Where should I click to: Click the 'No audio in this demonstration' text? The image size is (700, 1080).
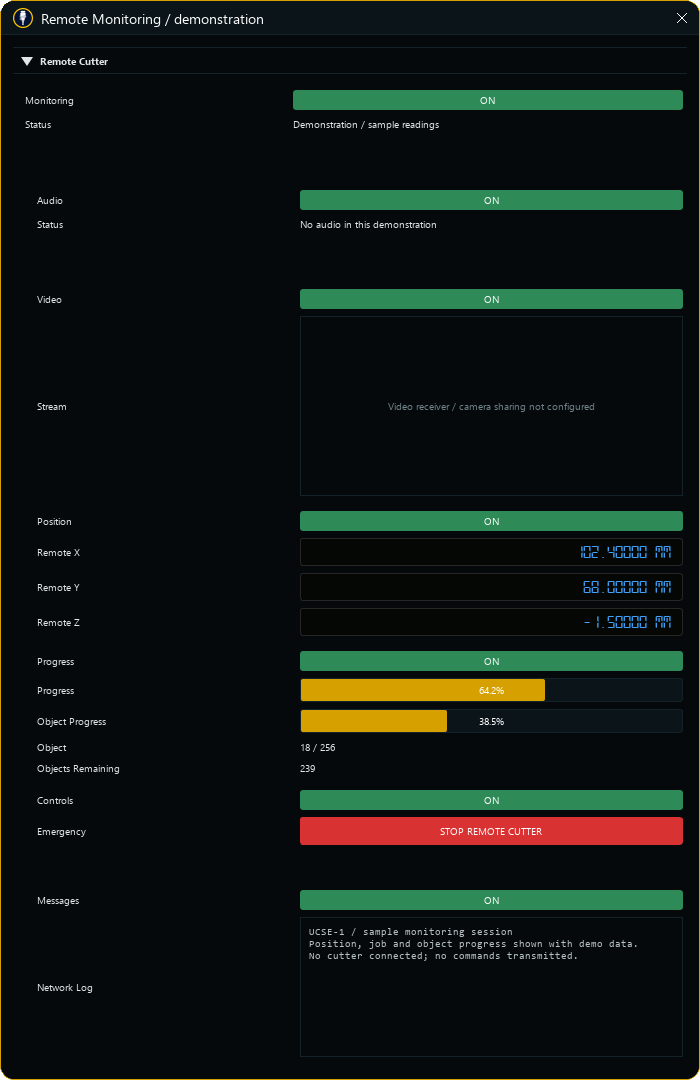tap(368, 225)
